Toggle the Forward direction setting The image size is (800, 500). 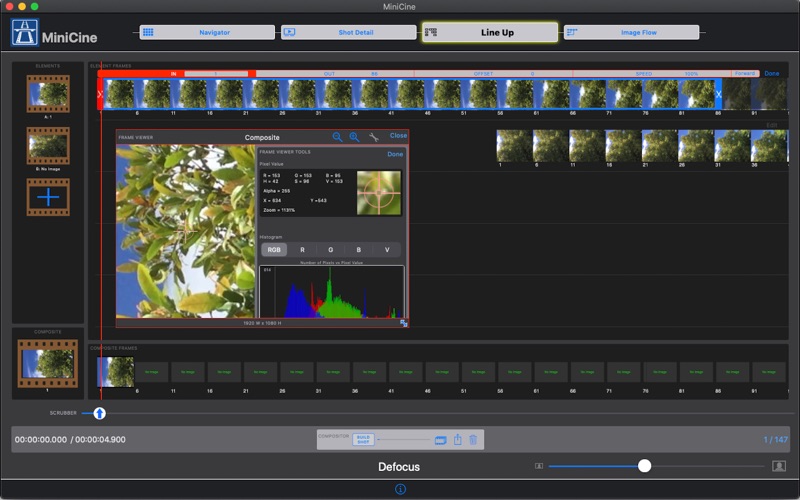pyautogui.click(x=745, y=73)
